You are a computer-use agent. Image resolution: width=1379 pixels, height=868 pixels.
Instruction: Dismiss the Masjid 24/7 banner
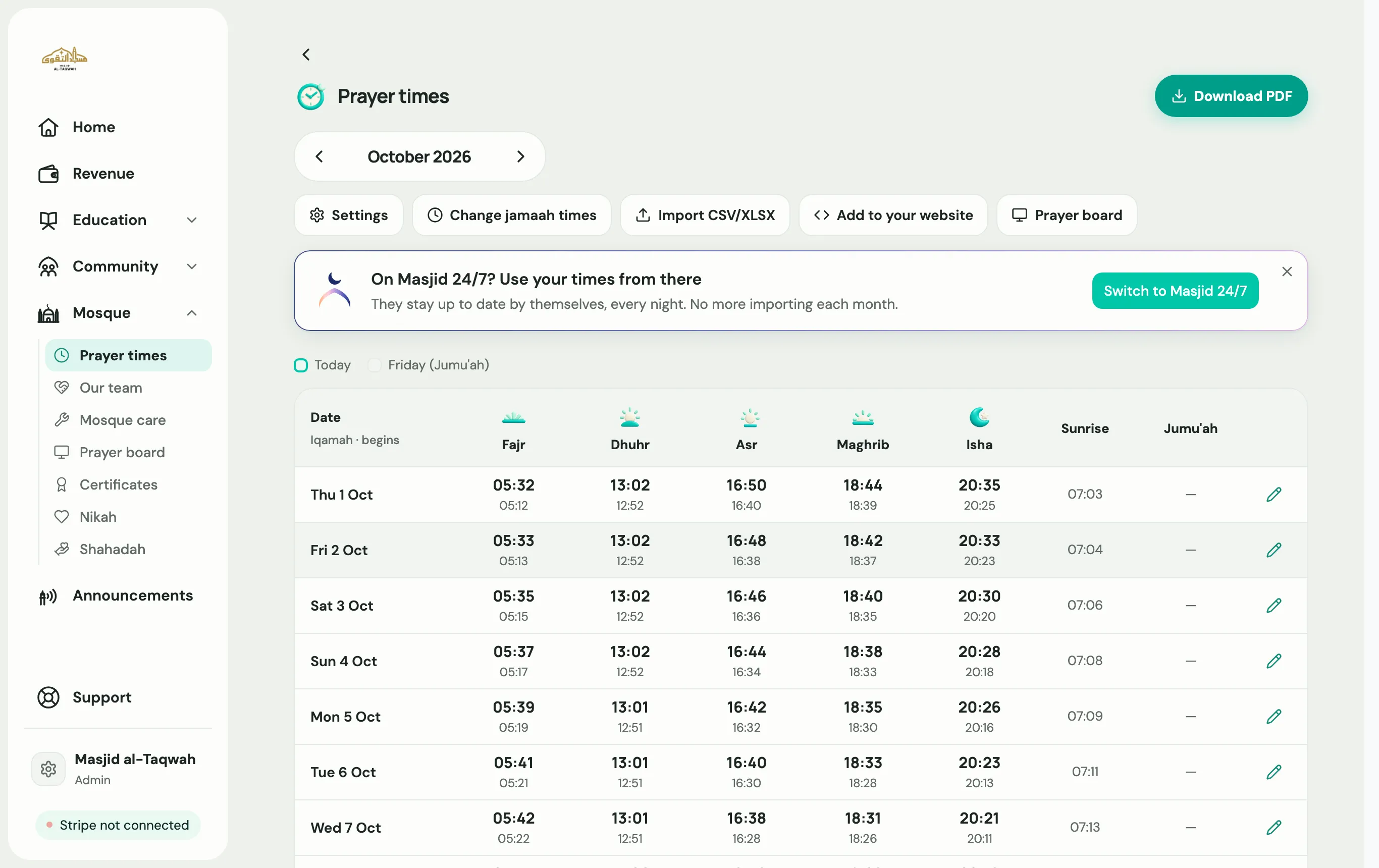click(1287, 272)
